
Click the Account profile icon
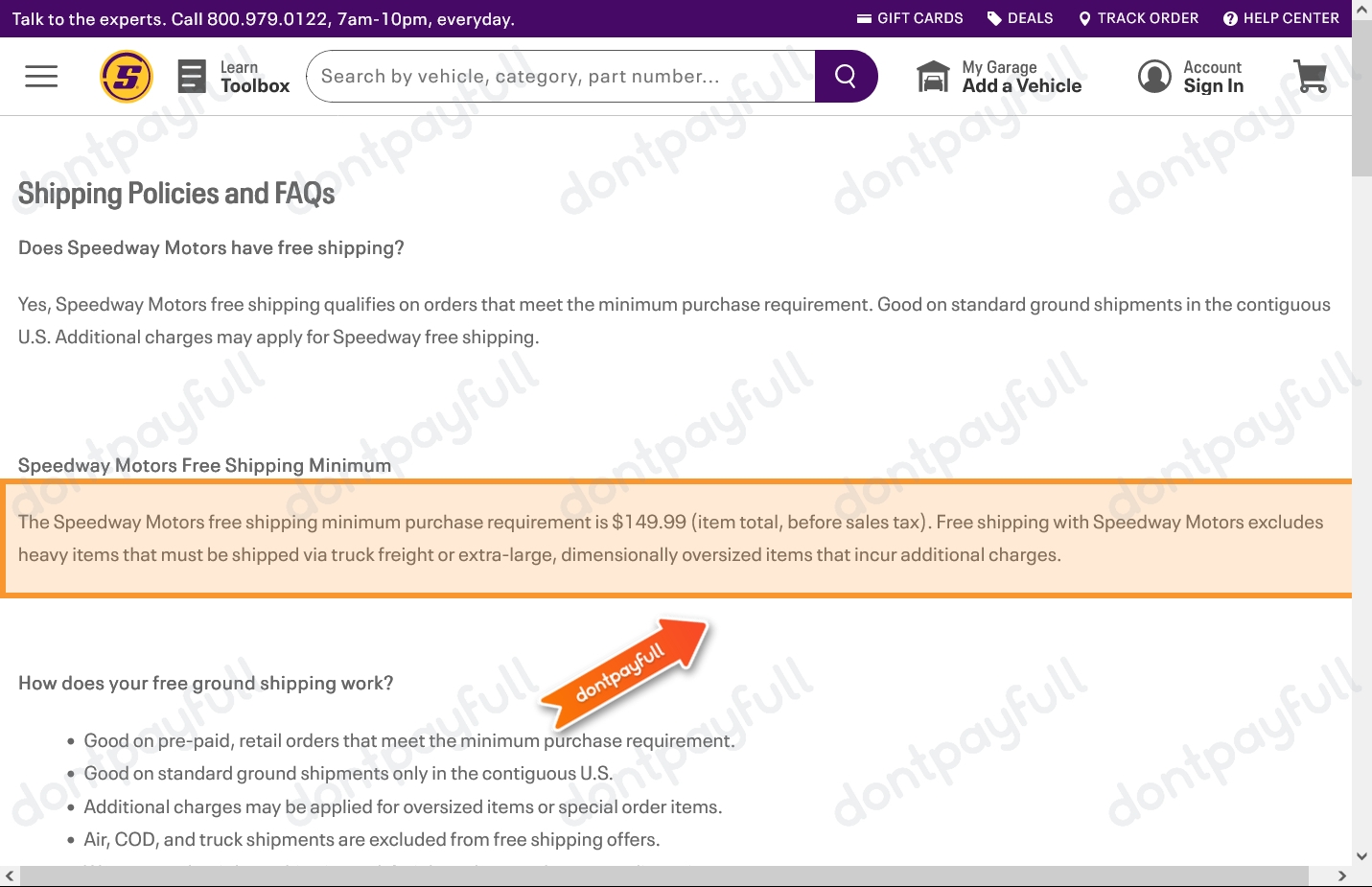pyautogui.click(x=1154, y=77)
